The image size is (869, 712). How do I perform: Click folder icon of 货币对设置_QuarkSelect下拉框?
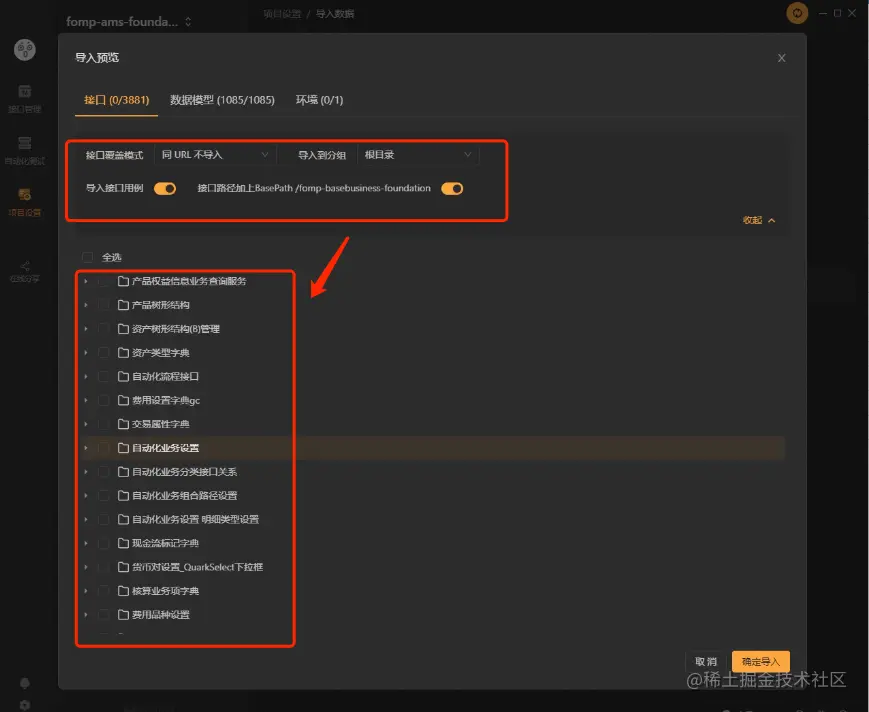(123, 567)
